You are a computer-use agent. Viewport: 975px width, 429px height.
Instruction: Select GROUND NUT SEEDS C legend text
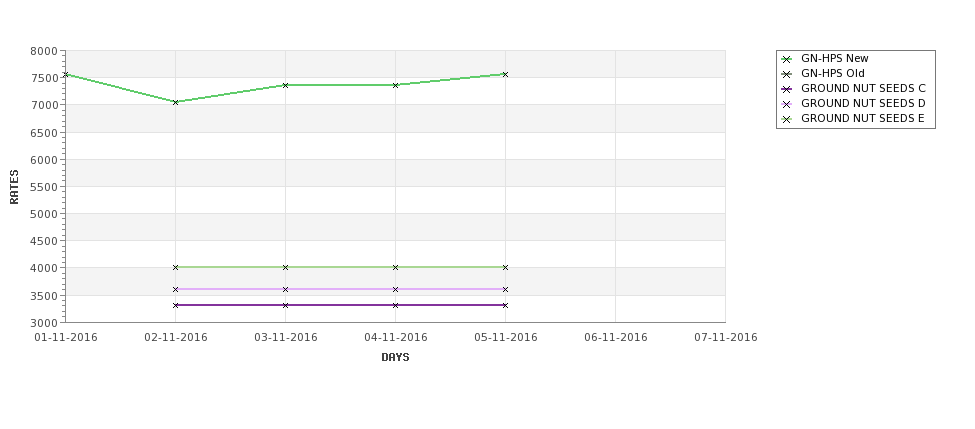(863, 88)
